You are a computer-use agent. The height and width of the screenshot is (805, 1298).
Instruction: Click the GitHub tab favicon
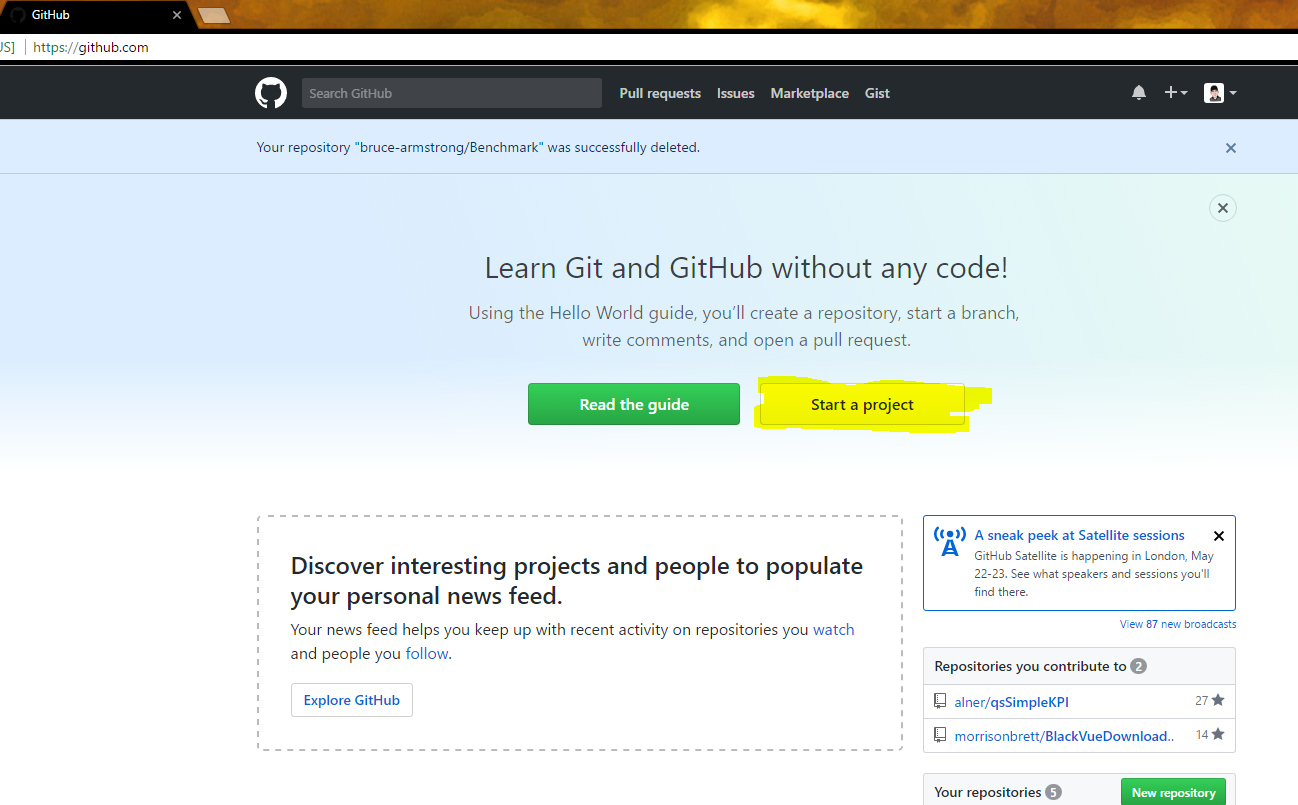[x=17, y=15]
